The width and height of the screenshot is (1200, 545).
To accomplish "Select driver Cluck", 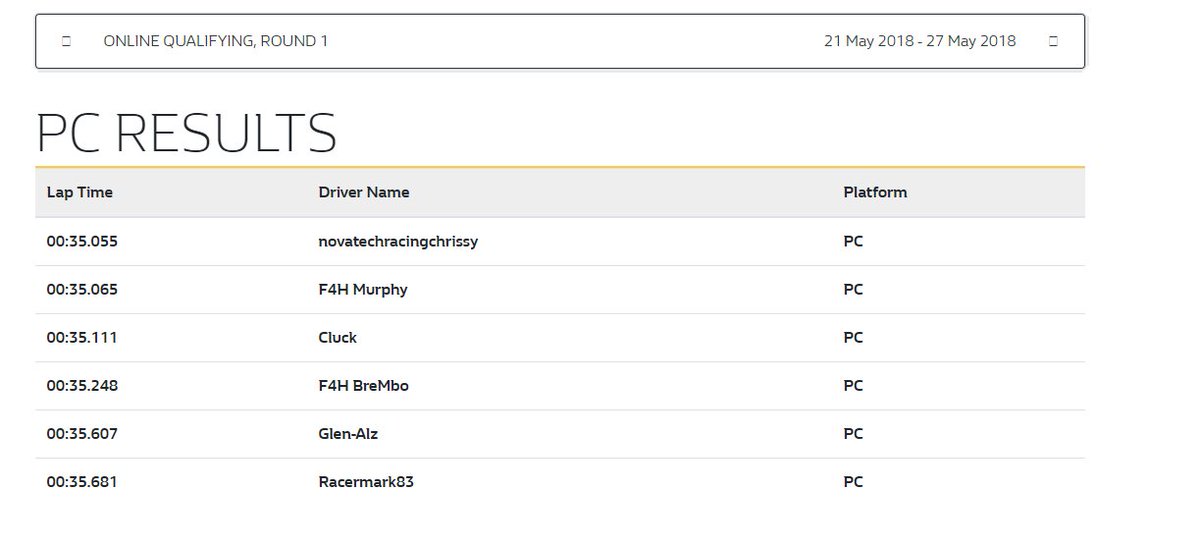I will (338, 337).
